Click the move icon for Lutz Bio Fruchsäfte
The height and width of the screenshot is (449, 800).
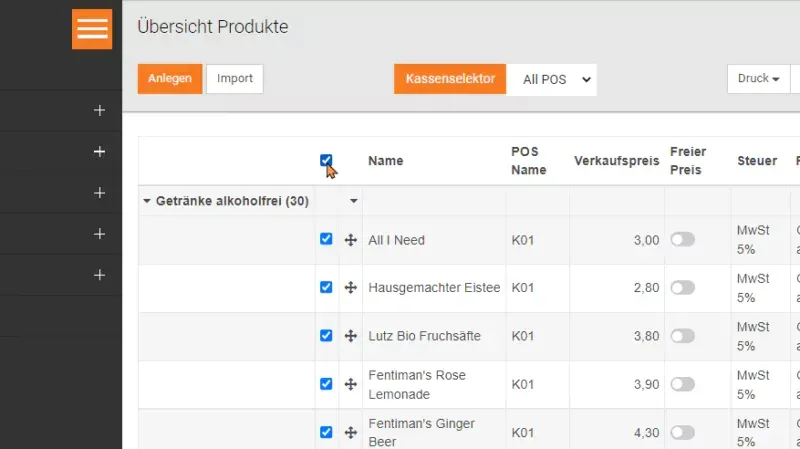pyautogui.click(x=351, y=336)
